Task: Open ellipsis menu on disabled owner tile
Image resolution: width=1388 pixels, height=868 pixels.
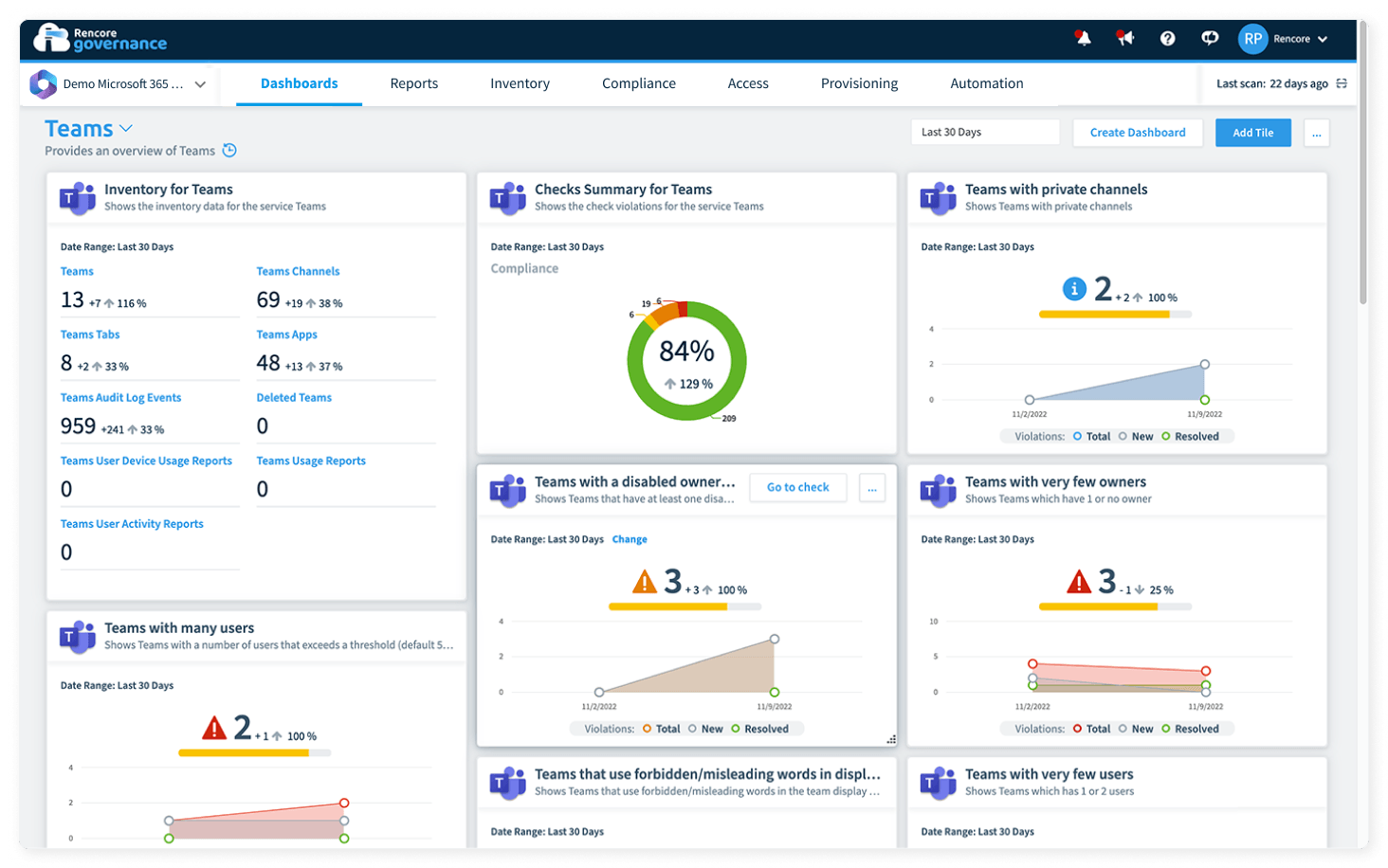Action: (x=872, y=488)
